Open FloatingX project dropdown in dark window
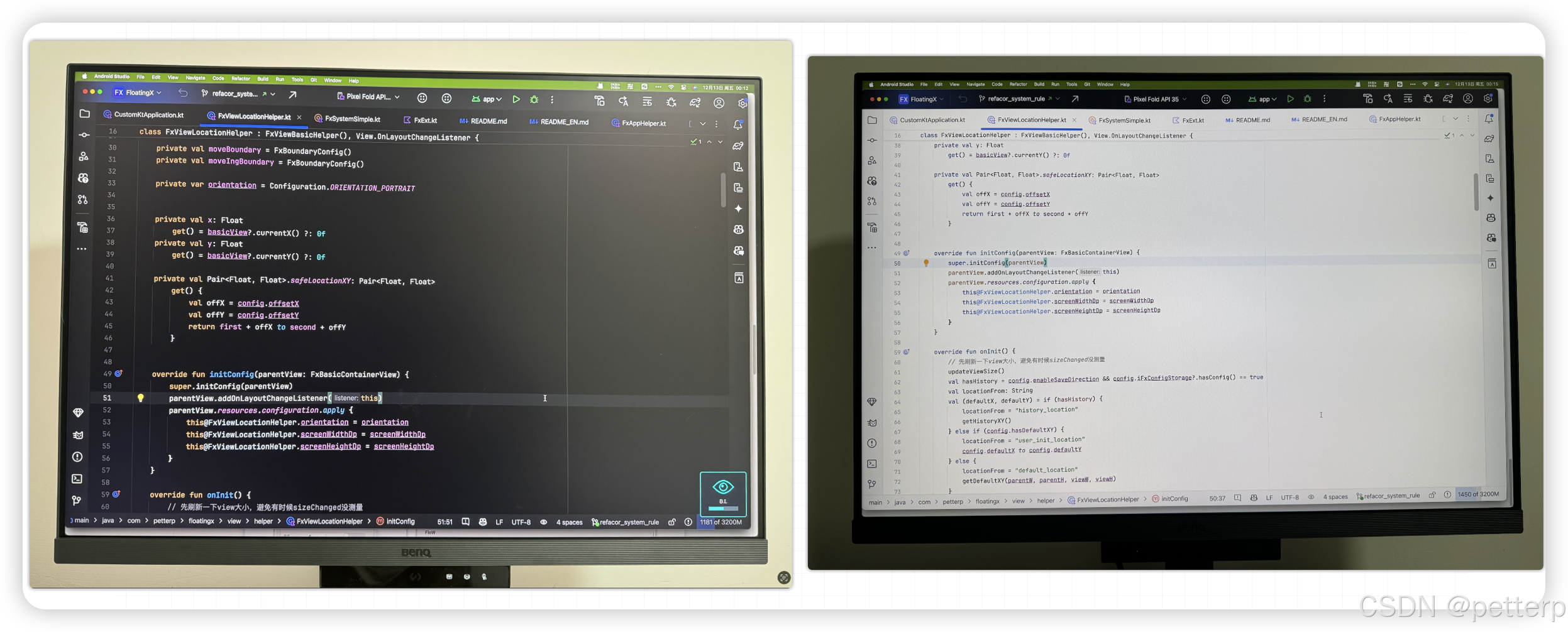Viewport: 1568px width, 632px height. 138,92
